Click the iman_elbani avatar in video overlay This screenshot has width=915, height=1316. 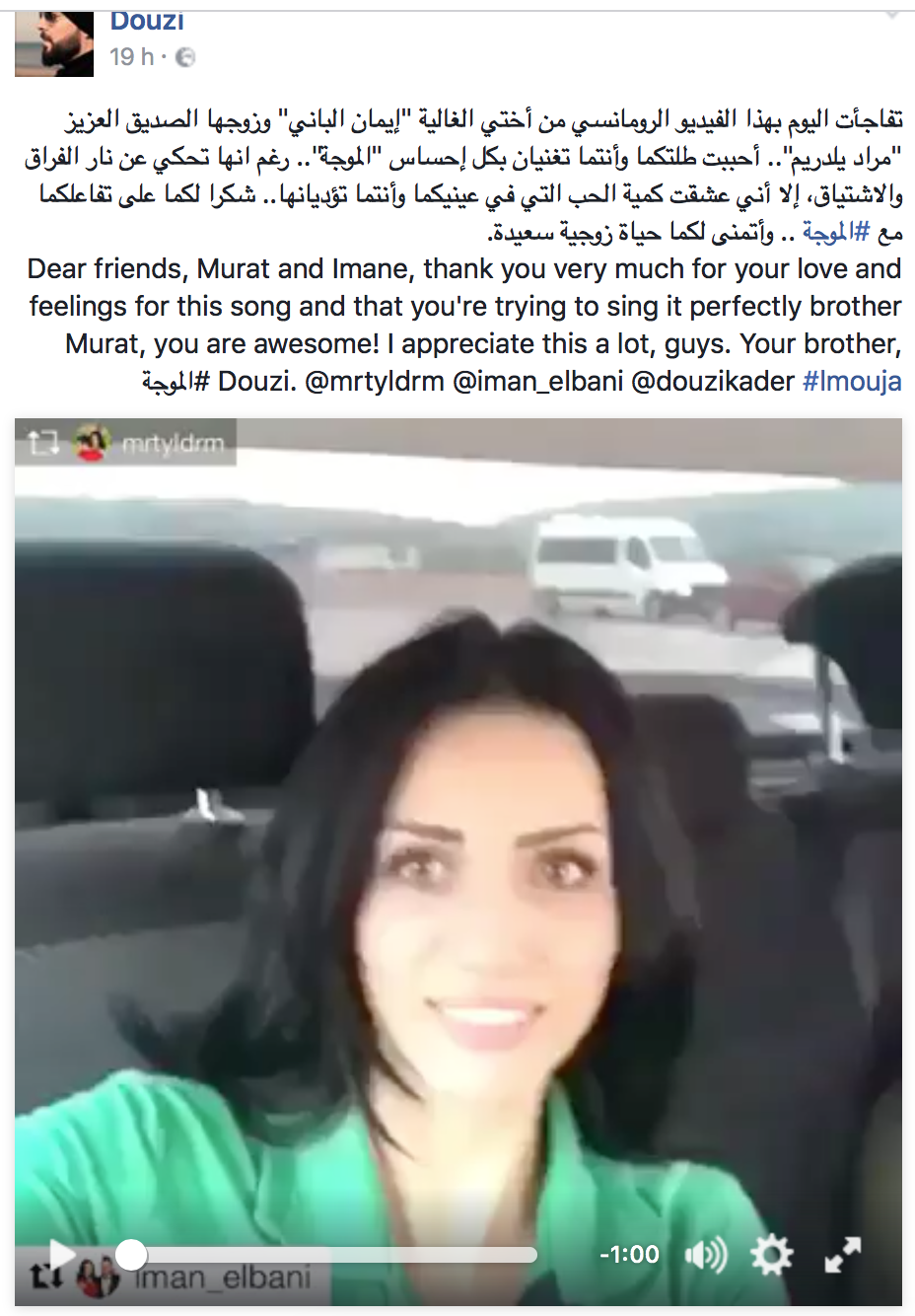click(x=100, y=1278)
